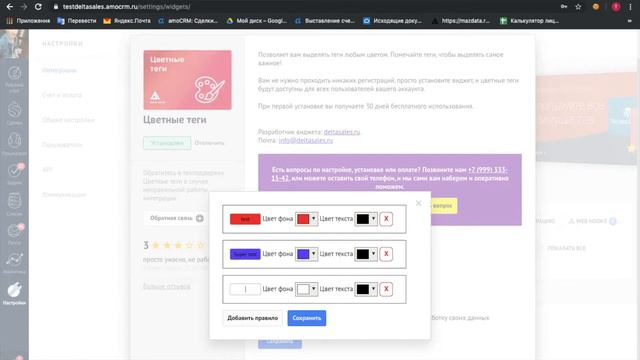The height and width of the screenshot is (360, 640).
Task: Click the white background color swatch
Action: coord(303,289)
